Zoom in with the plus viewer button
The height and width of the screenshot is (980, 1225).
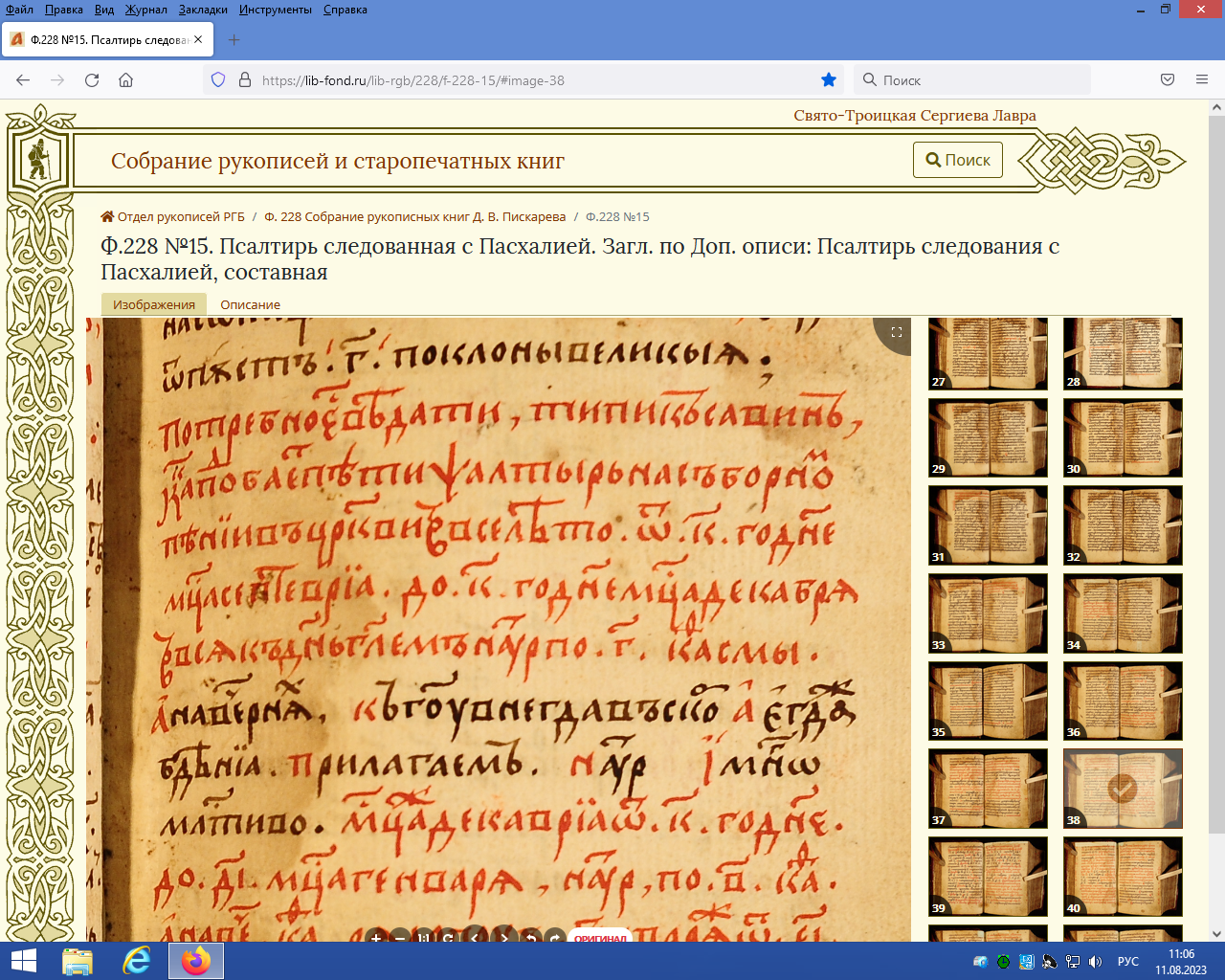point(376,938)
